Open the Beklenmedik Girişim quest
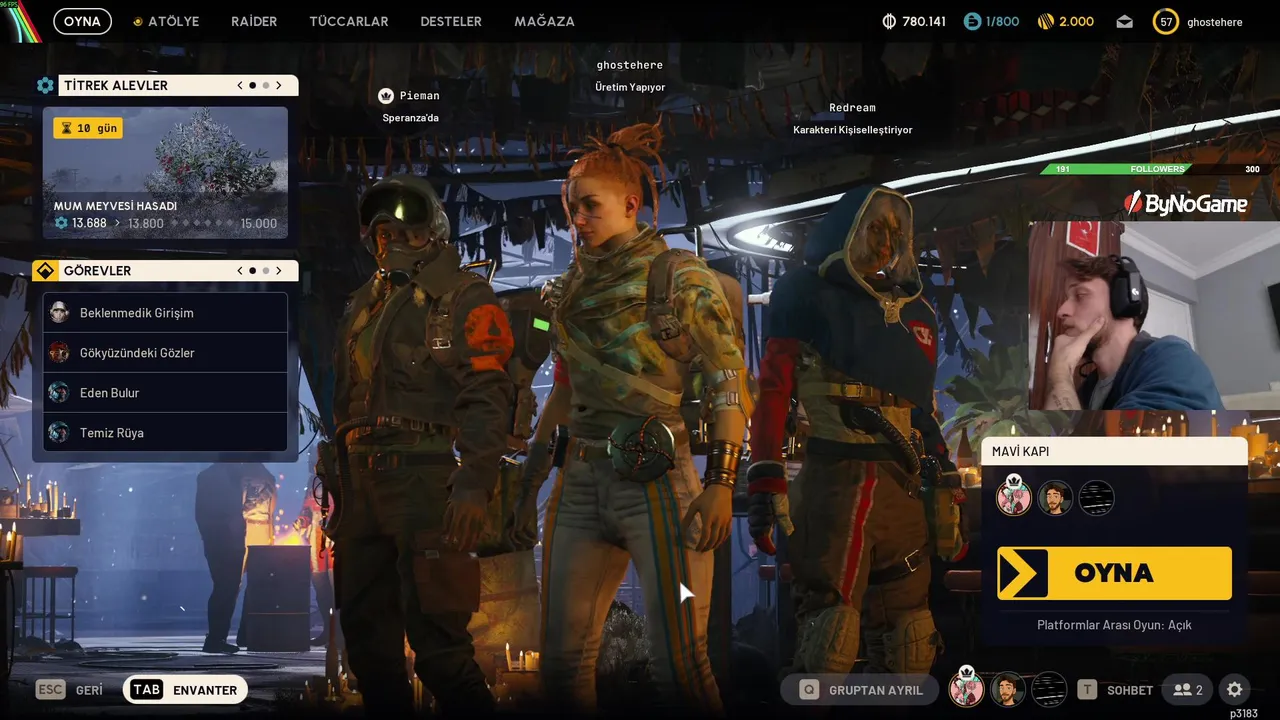The image size is (1280, 720). click(166, 313)
